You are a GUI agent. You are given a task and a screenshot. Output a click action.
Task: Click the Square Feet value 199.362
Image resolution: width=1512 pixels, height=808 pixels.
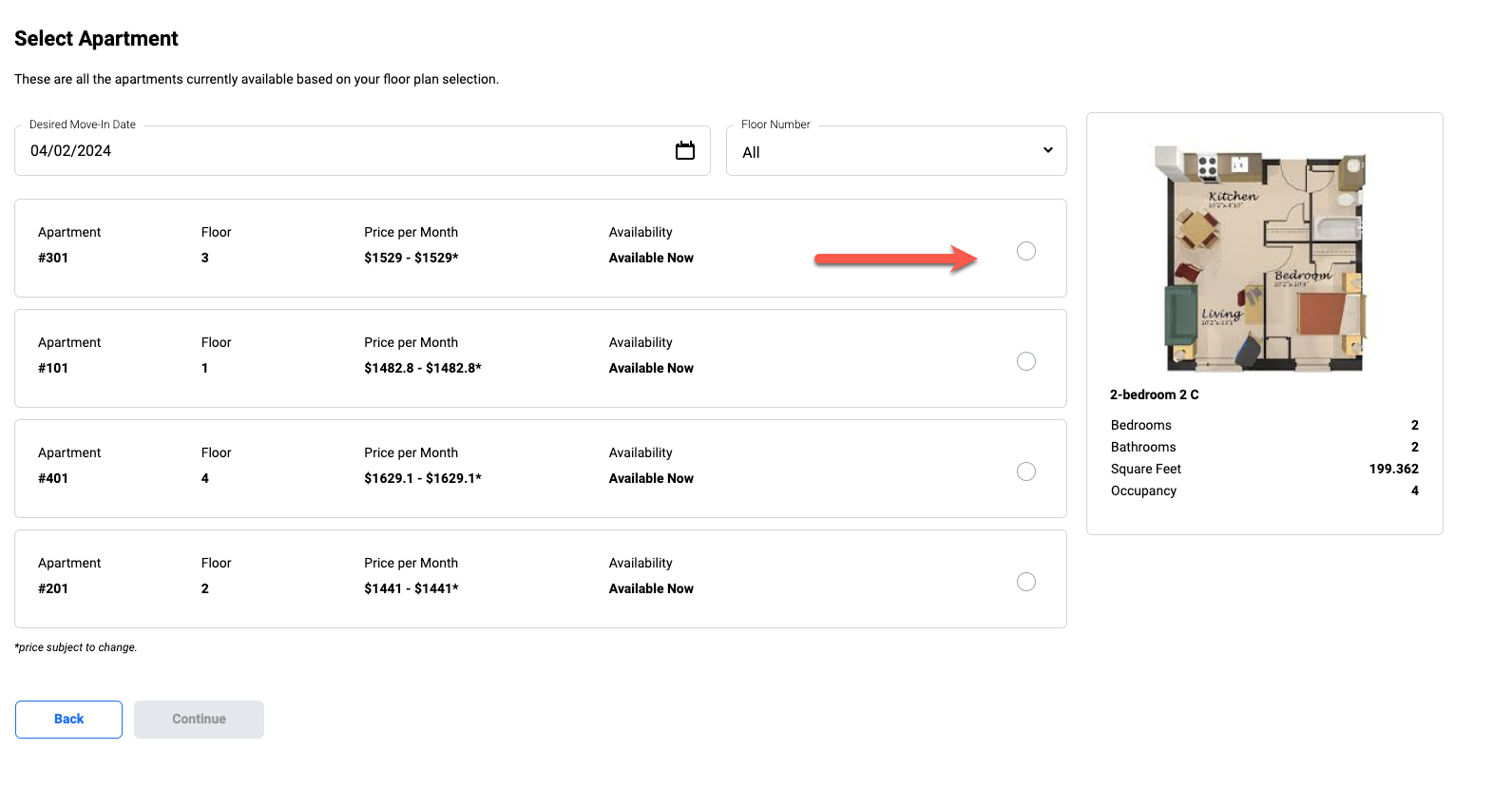[1393, 469]
